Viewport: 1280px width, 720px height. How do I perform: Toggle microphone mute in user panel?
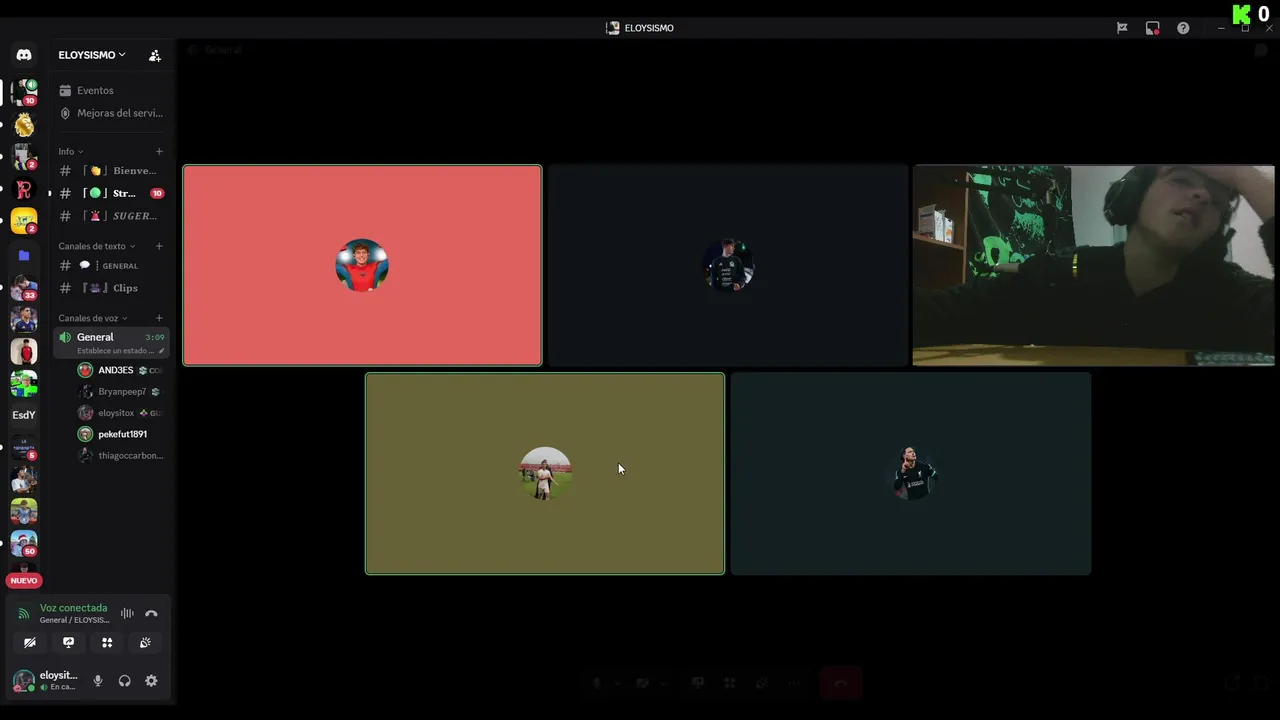tap(98, 681)
